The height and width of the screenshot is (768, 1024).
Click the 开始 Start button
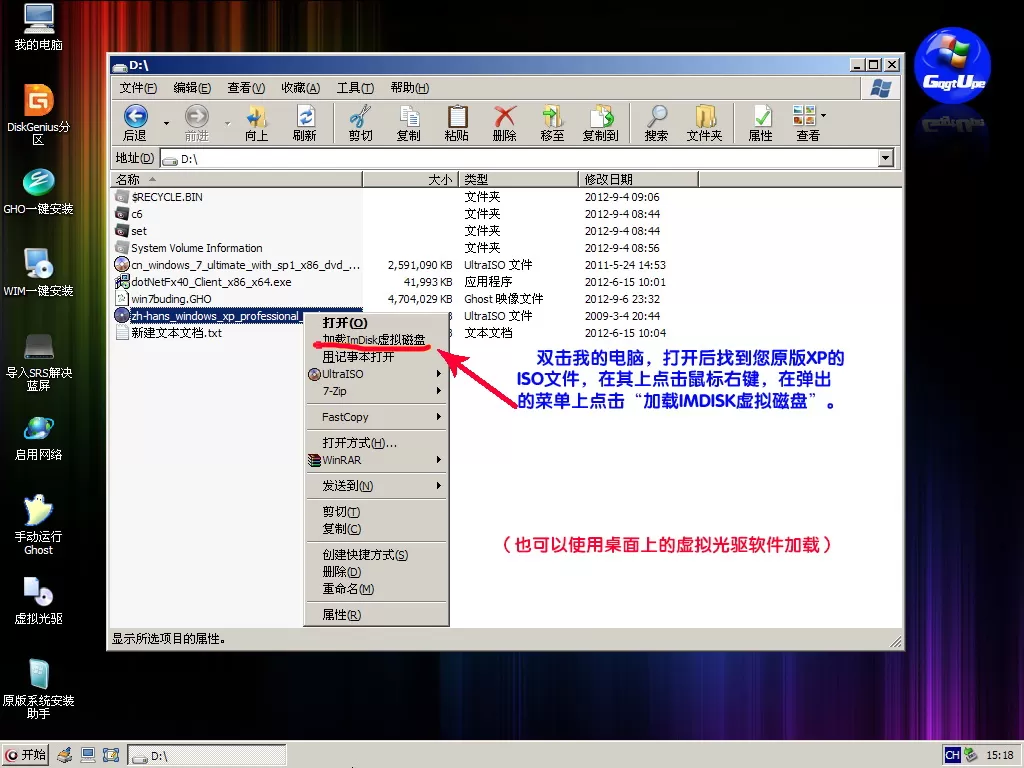click(x=26, y=755)
